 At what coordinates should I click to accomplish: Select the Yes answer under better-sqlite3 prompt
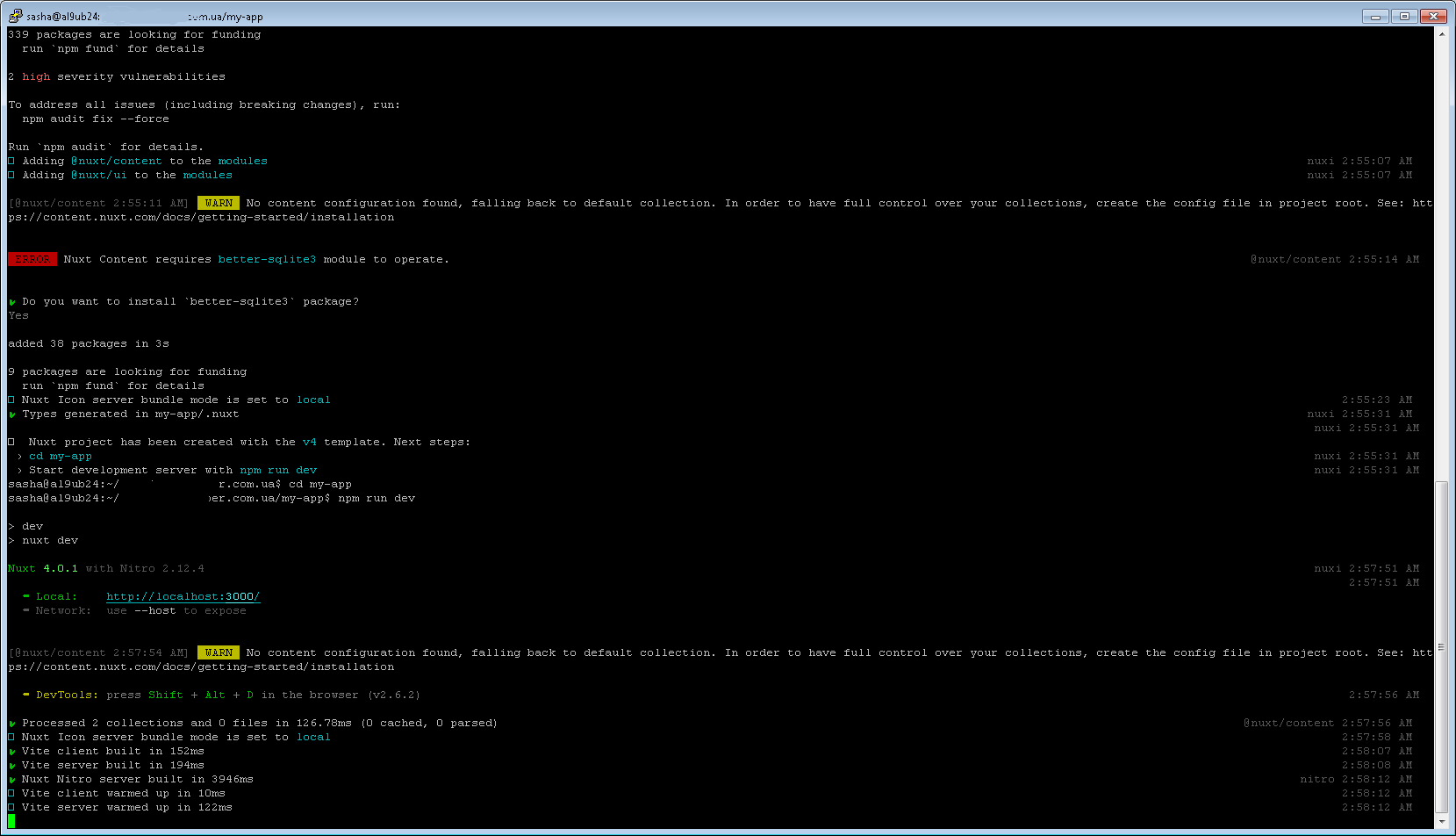tap(18, 315)
